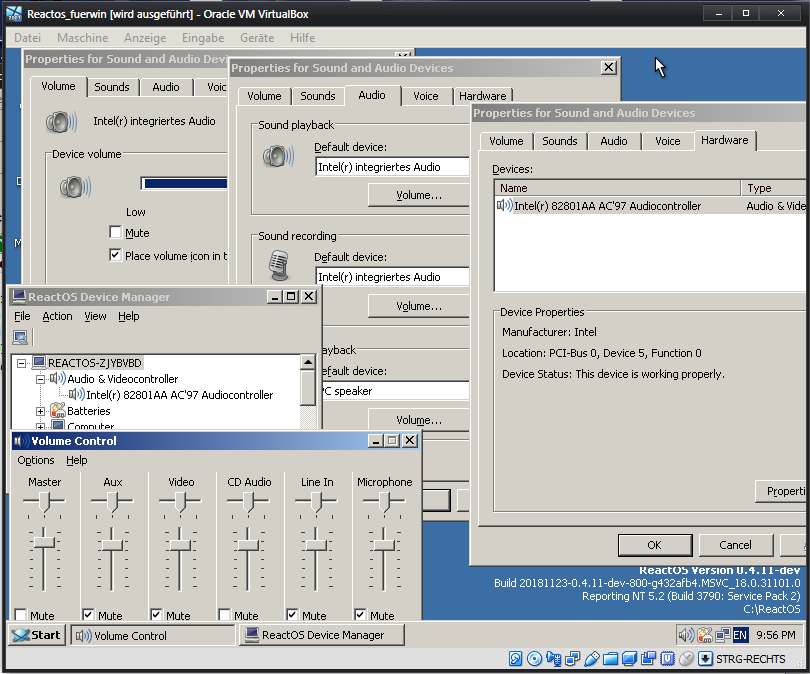
Task: Click Cancel in the Hardware Properties dialog
Action: coord(736,545)
